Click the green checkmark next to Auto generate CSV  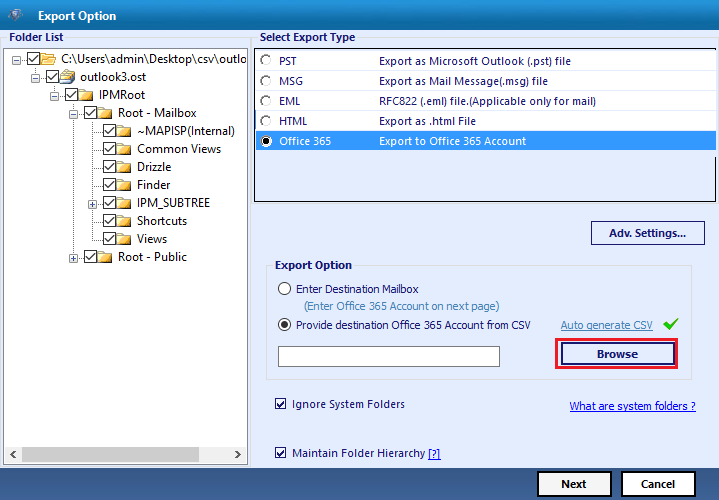click(x=671, y=324)
